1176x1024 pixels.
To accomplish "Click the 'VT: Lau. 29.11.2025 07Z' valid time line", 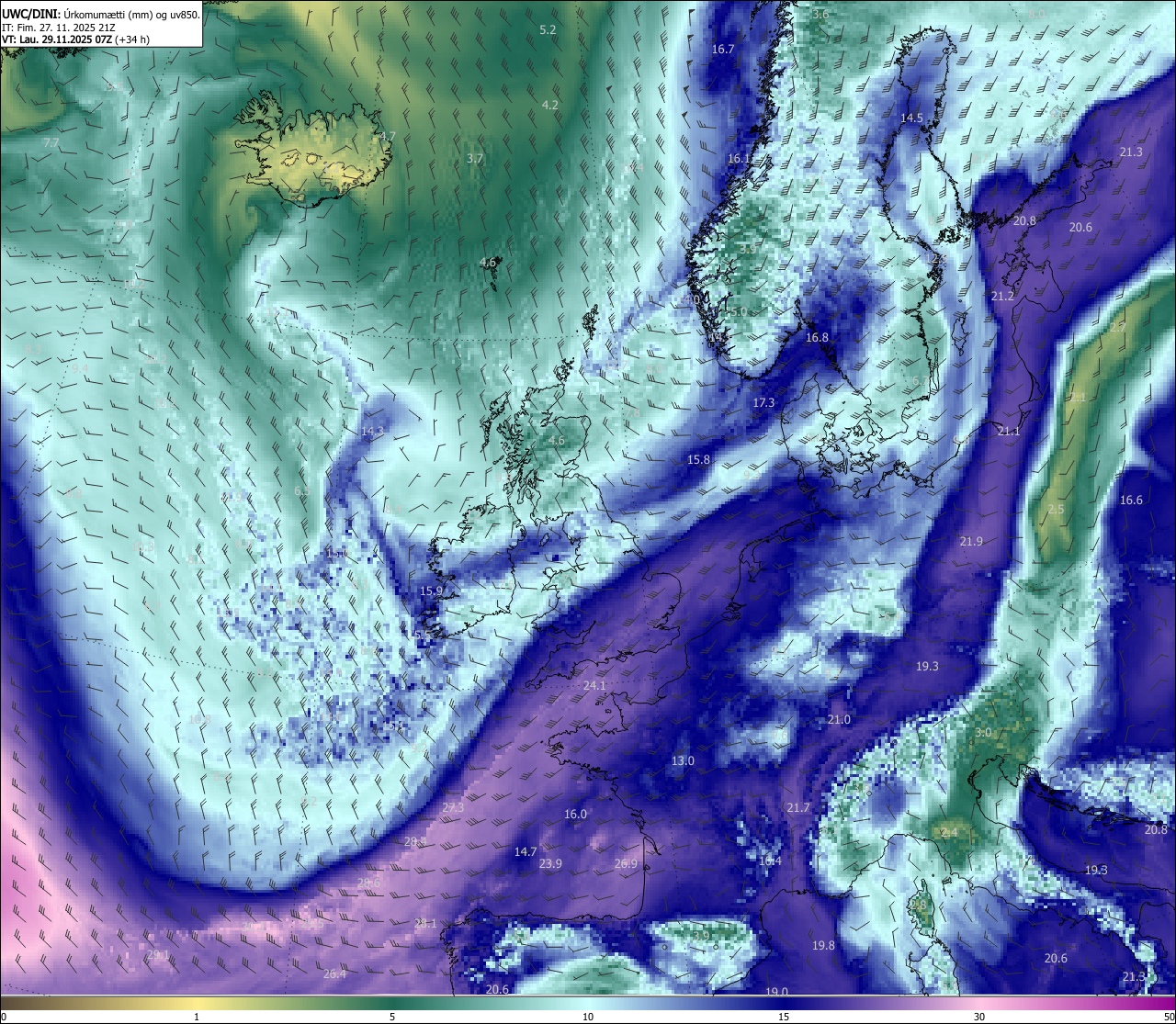I will click(57, 39).
